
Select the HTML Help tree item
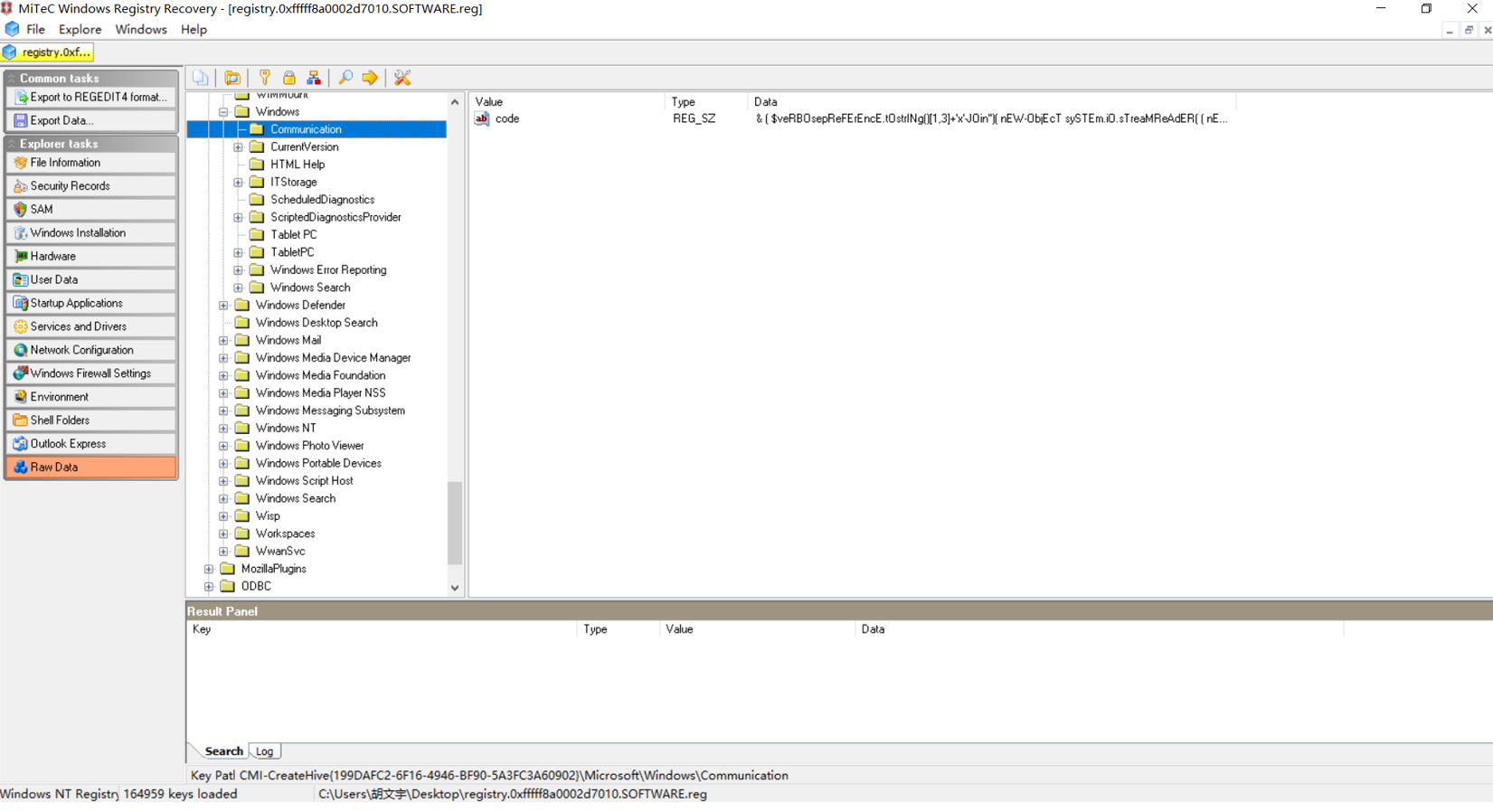click(x=298, y=165)
